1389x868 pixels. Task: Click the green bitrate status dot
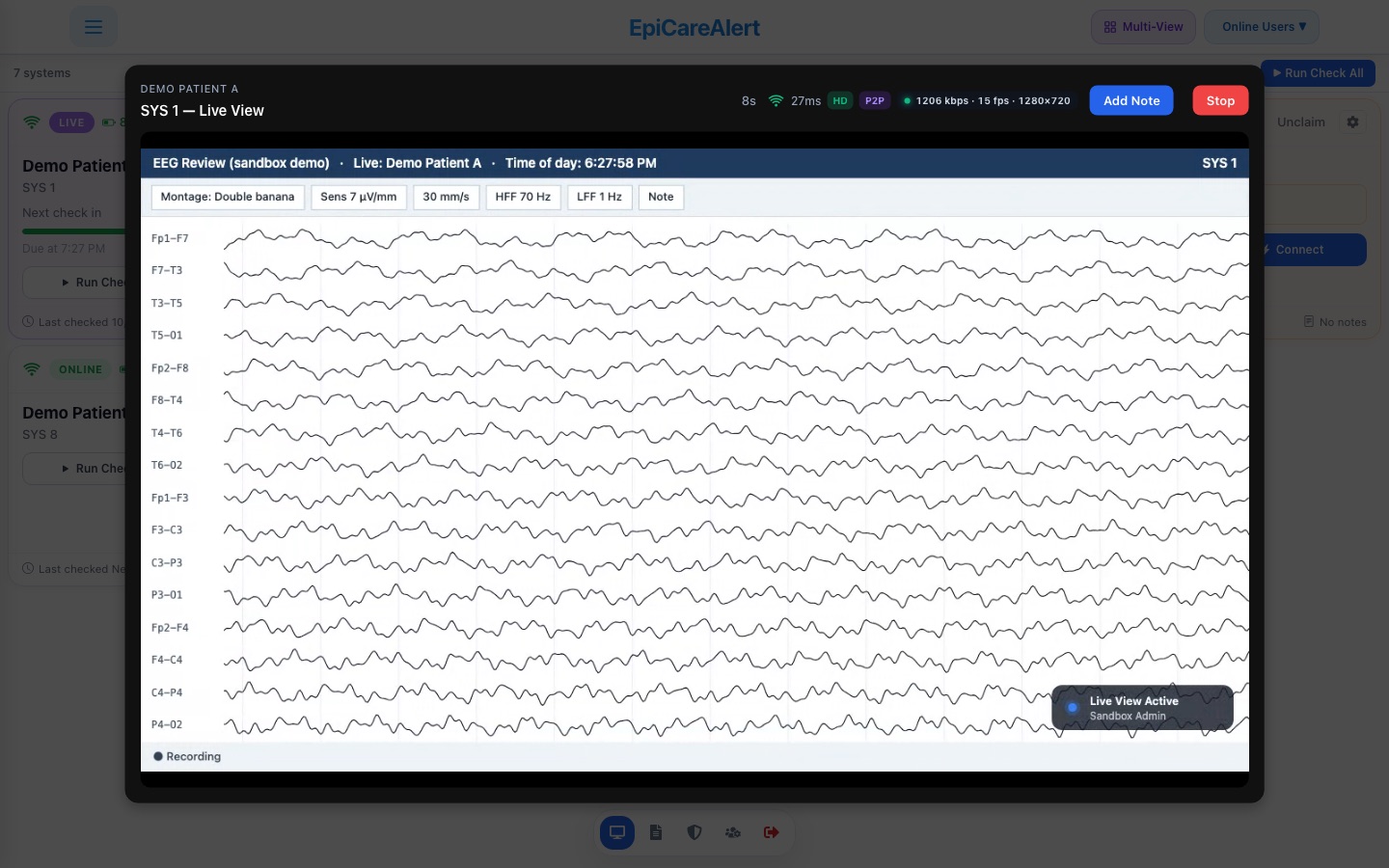(907, 100)
